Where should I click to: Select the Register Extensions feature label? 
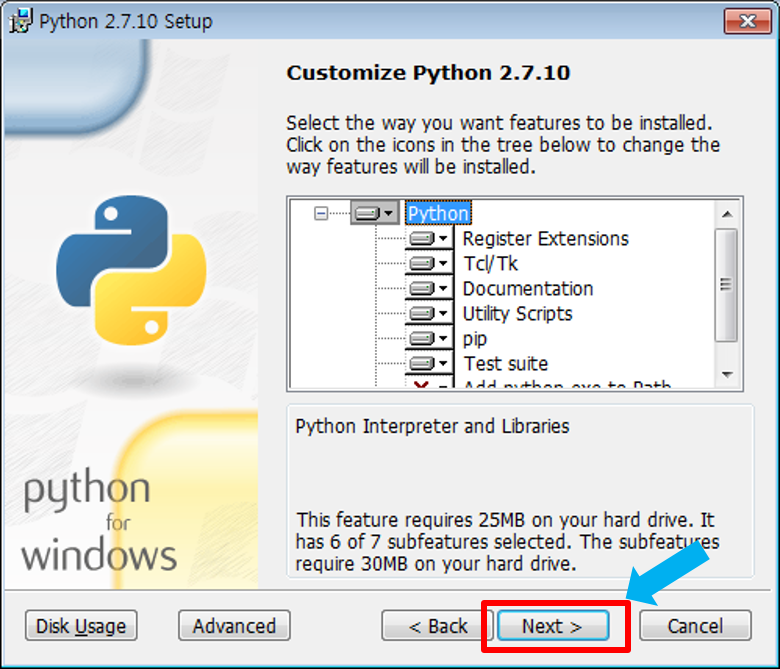[x=545, y=239]
